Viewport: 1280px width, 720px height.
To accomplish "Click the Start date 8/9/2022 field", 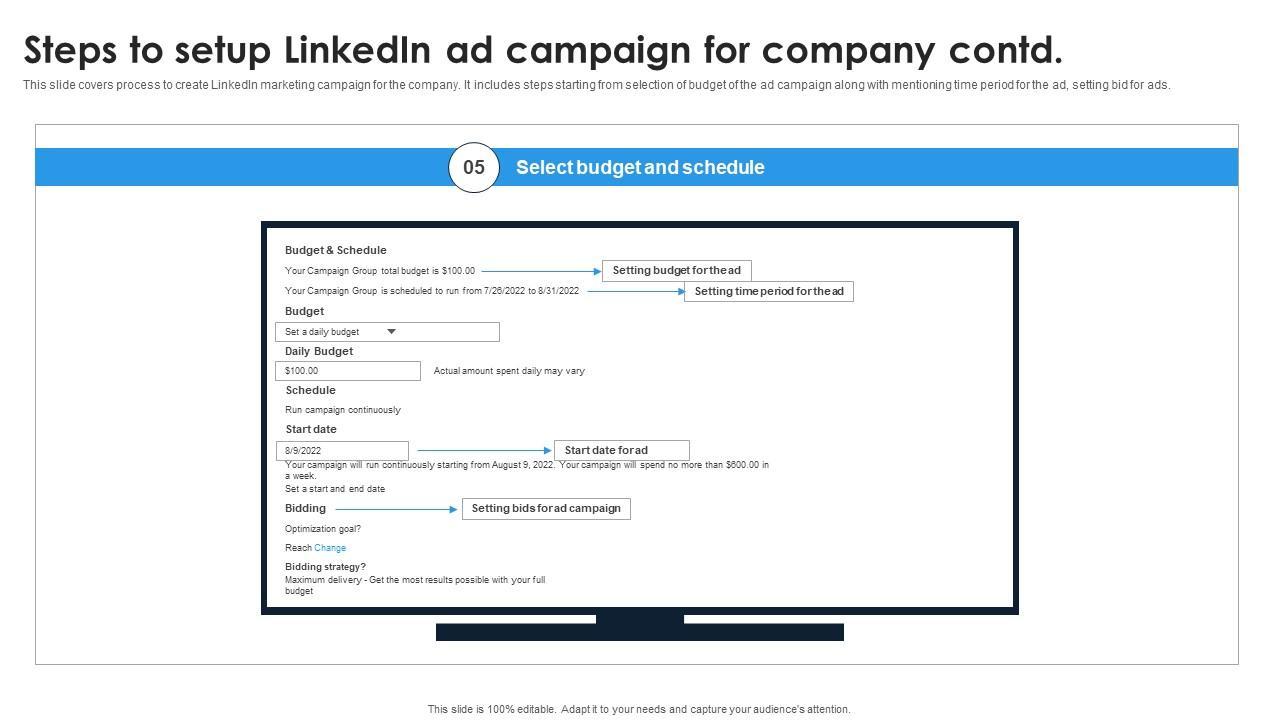I will pos(341,451).
